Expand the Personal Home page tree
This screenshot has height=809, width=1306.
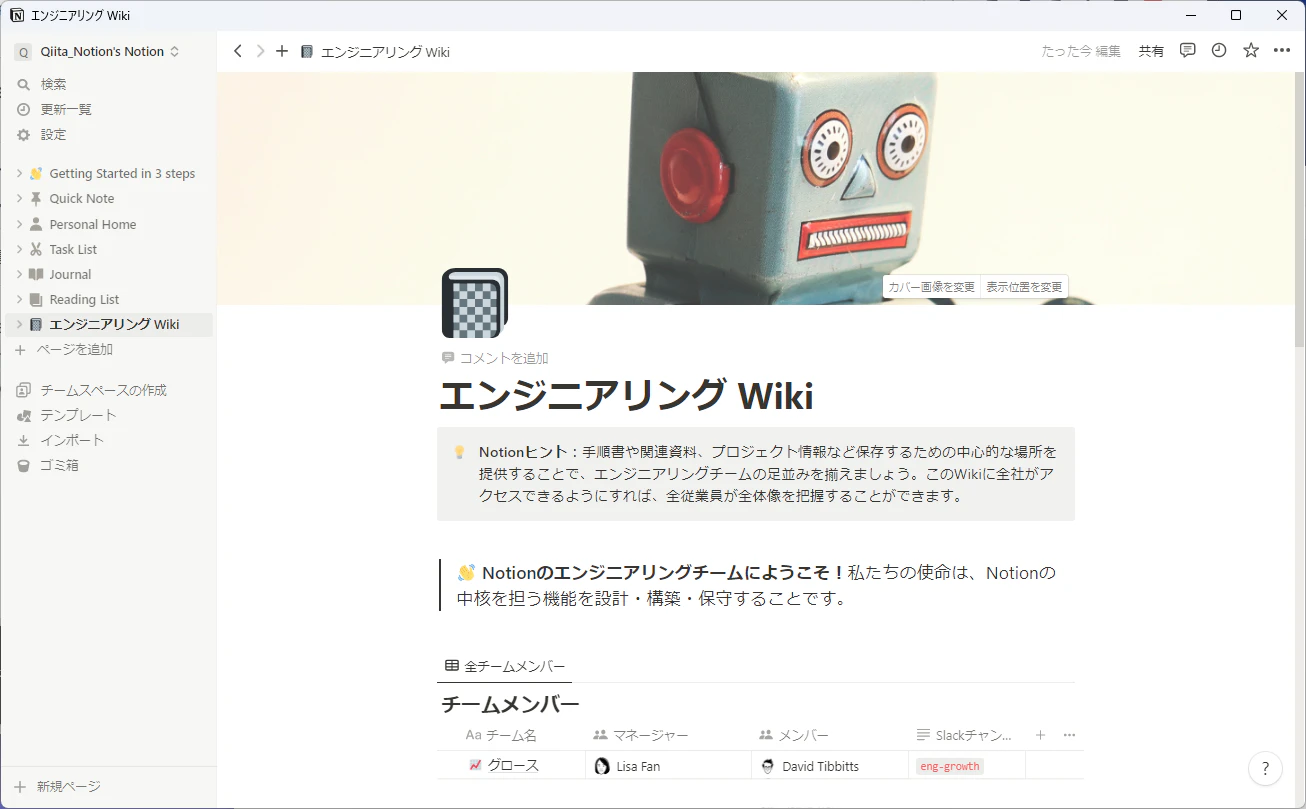click(19, 224)
